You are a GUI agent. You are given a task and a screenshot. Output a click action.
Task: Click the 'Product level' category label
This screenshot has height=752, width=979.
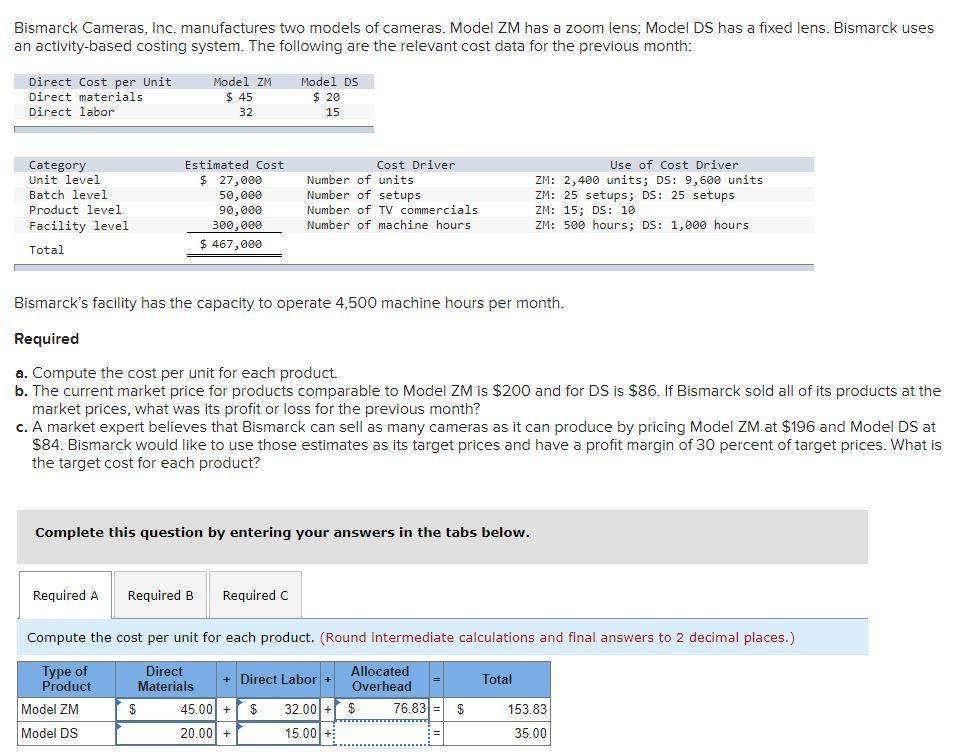click(75, 210)
